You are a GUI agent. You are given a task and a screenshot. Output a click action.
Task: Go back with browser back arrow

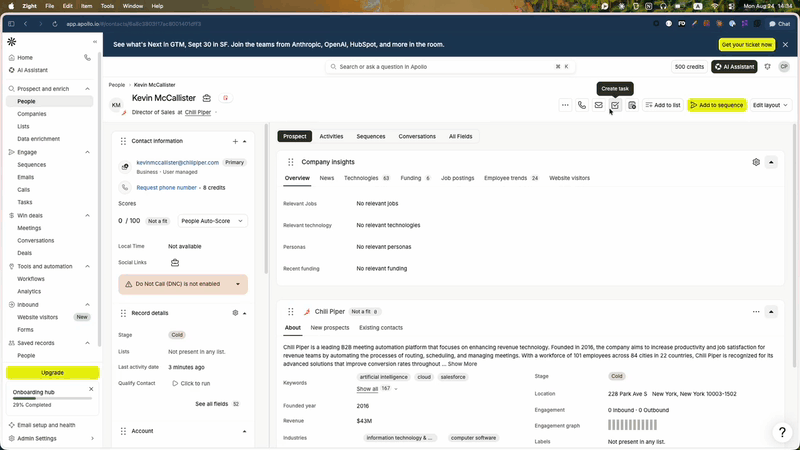(26, 24)
